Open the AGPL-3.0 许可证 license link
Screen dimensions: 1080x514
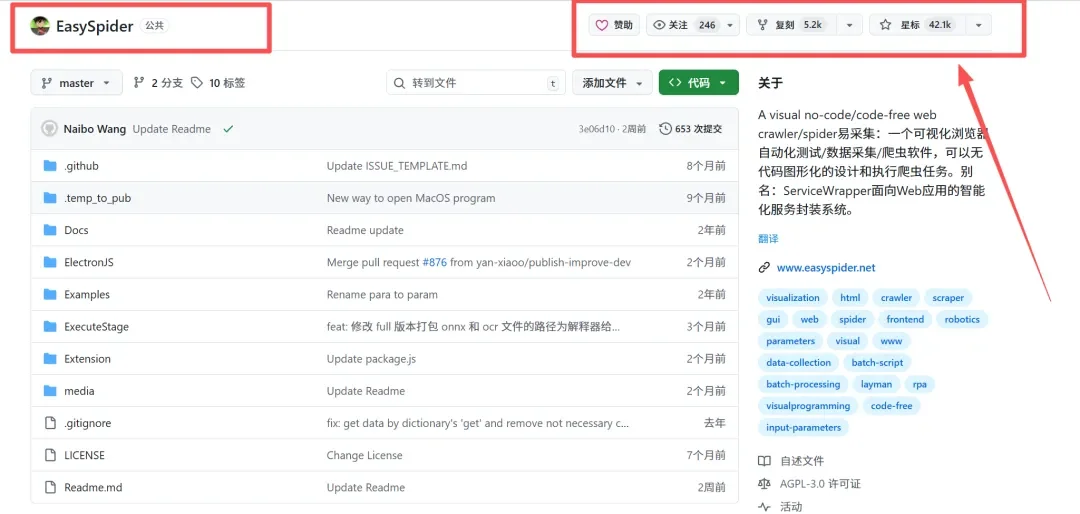(820, 484)
